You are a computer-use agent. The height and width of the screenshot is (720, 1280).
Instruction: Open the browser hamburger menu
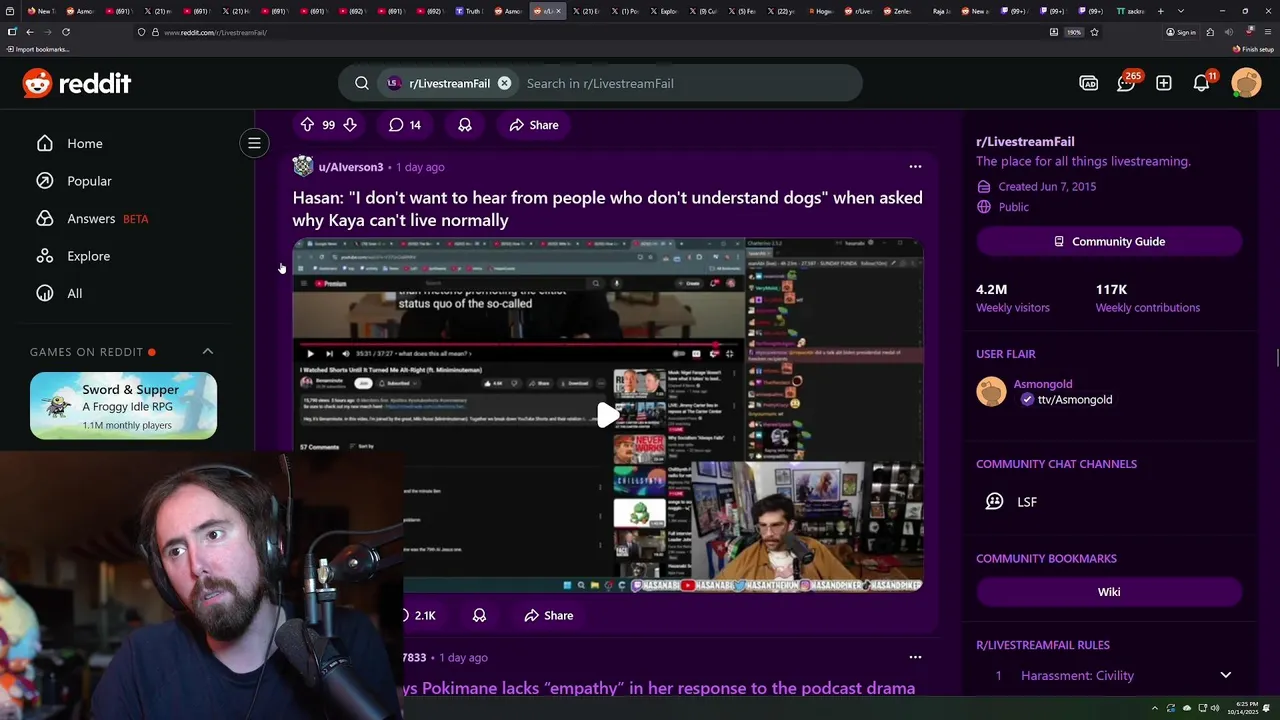pos(1268,32)
